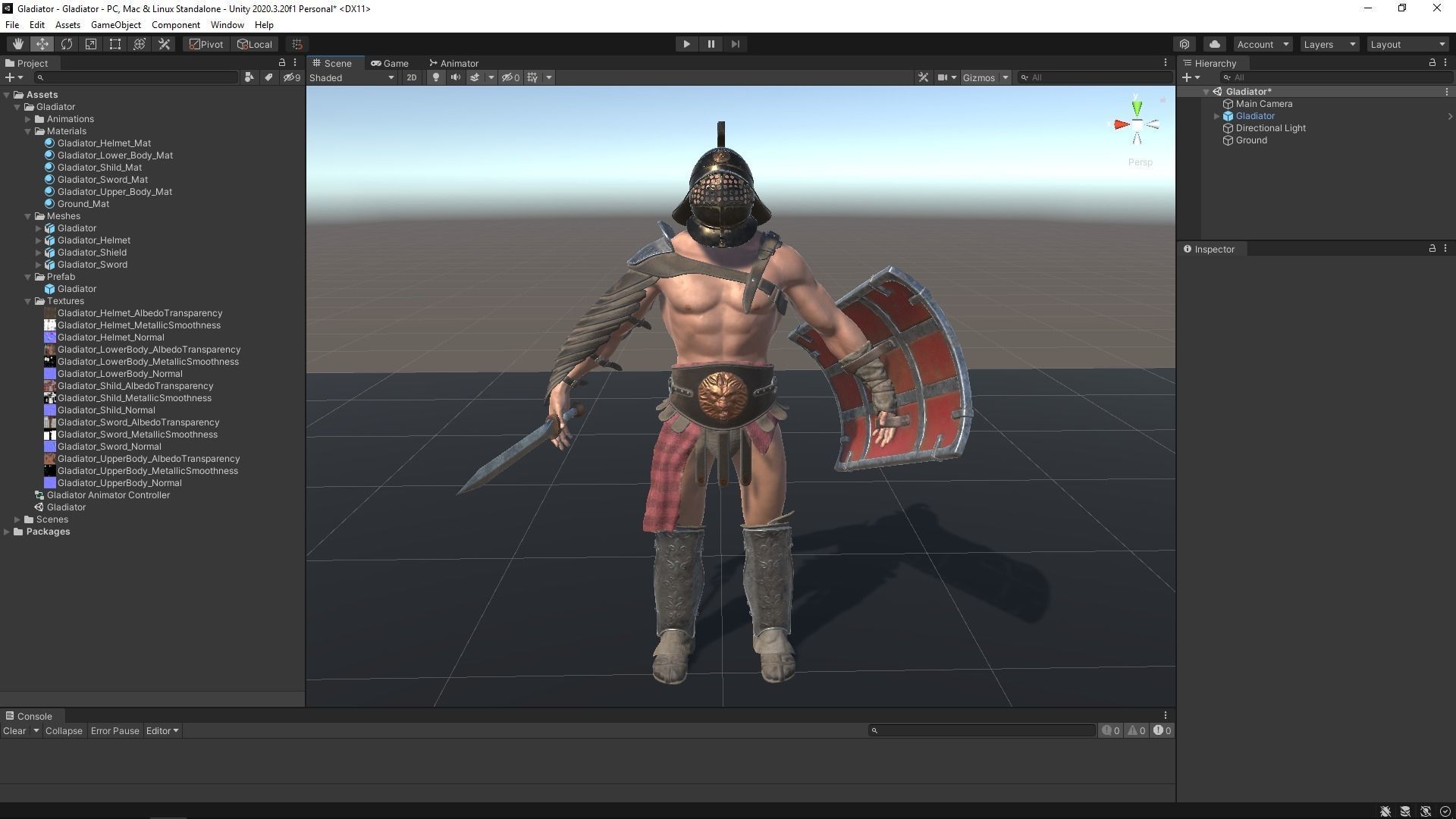Switch to the Game tab
This screenshot has width=1456, height=819.
click(390, 63)
